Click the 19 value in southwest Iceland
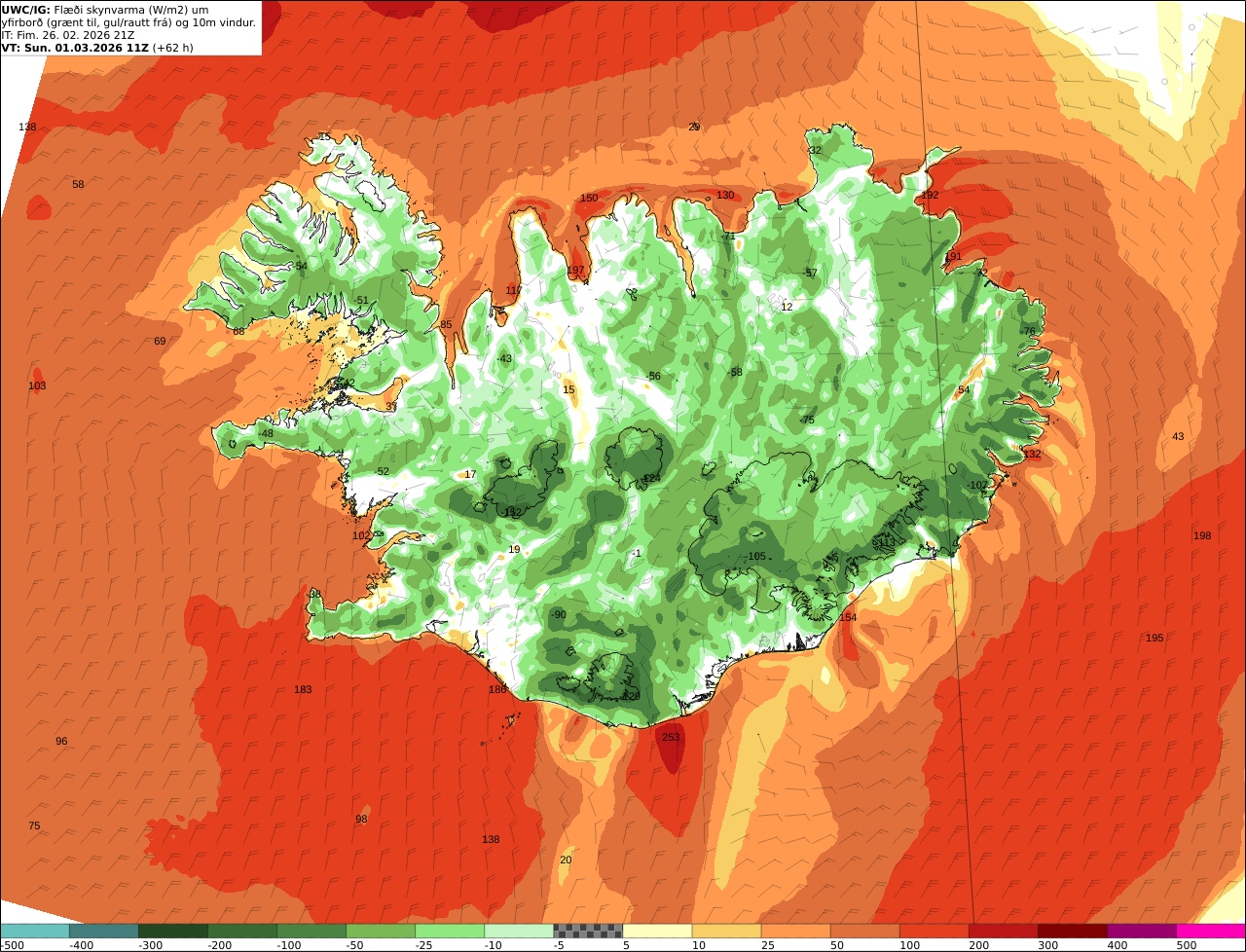Screen dimensions: 1246x952 [514, 550]
